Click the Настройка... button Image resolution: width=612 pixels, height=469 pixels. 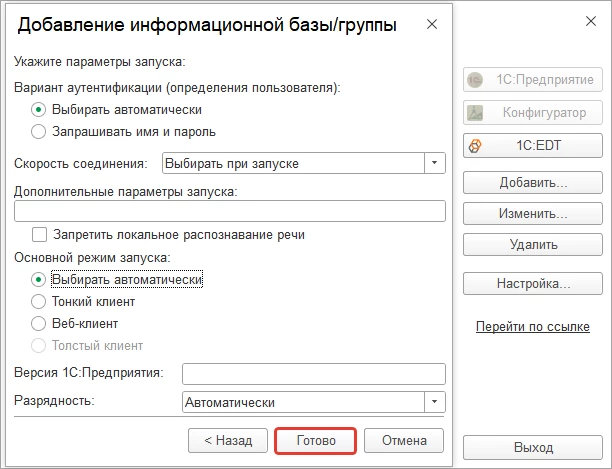coord(533,283)
